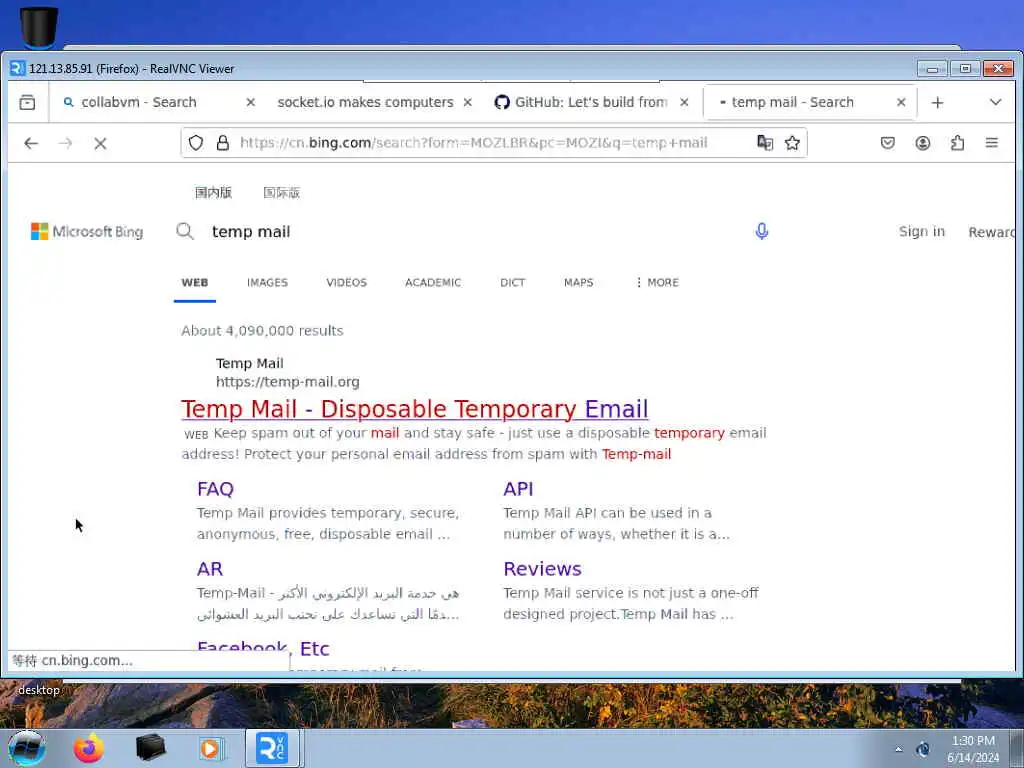The image size is (1024, 768).
Task: Close the socket.io tab
Action: (x=468, y=103)
